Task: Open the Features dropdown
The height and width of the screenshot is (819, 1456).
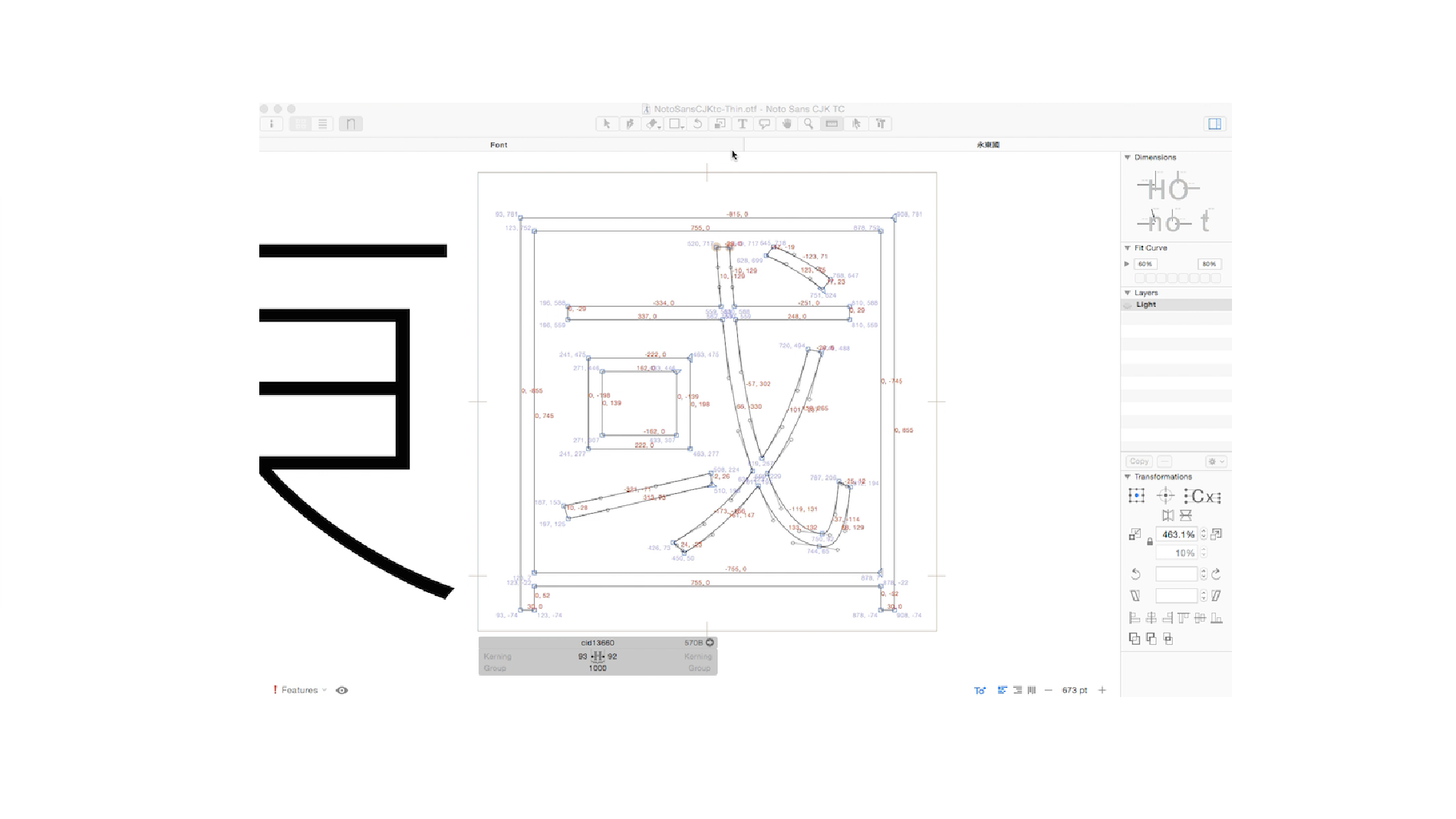Action: point(300,690)
